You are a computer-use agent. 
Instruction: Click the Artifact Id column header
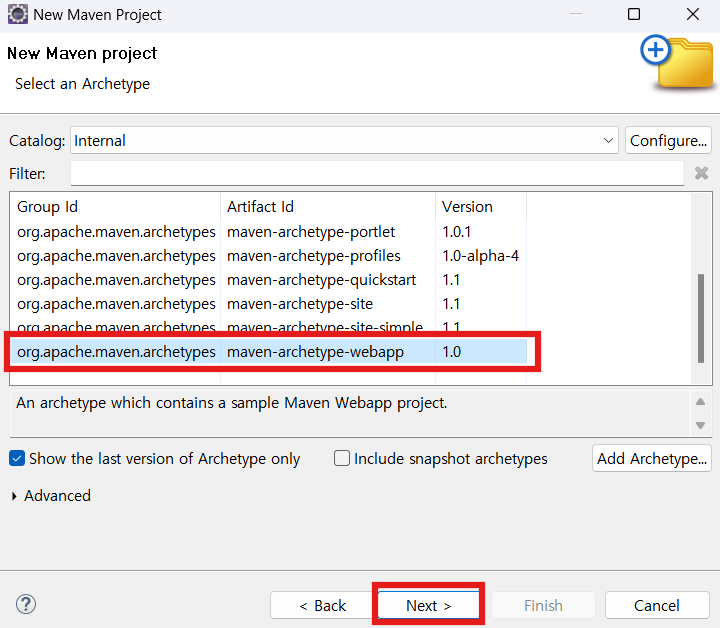328,207
